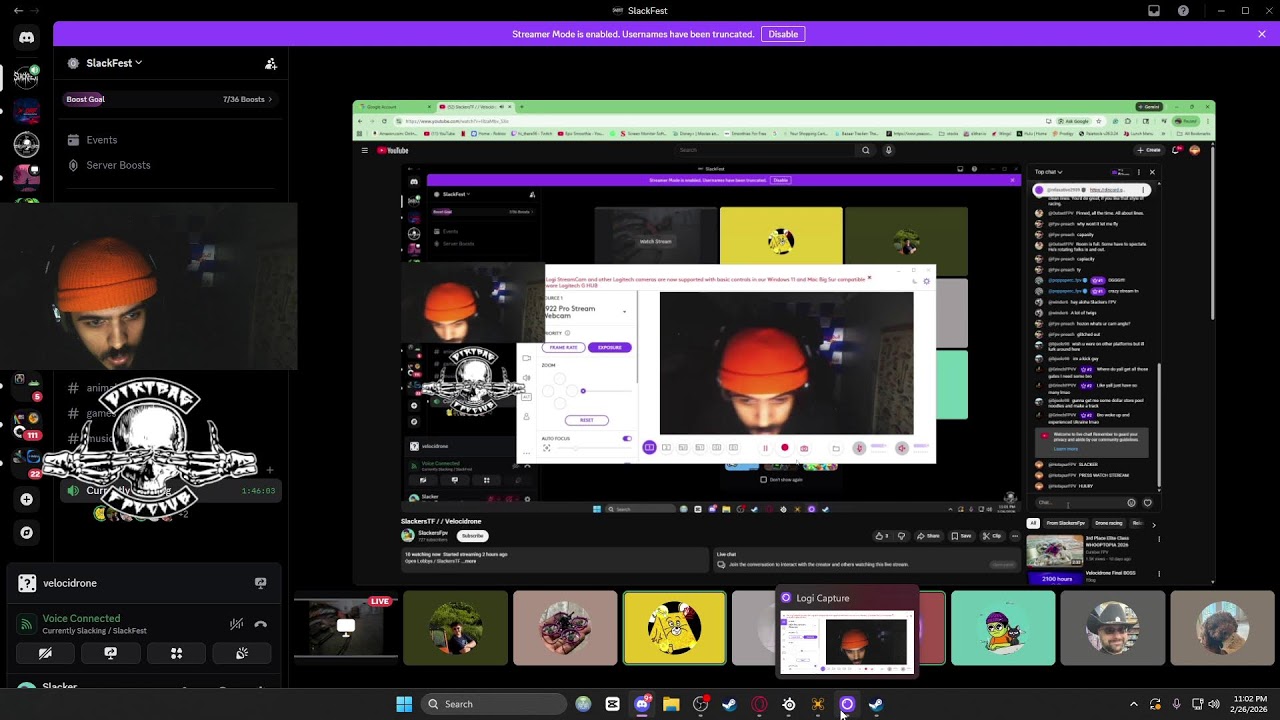Expand the SlackFest server menu
The height and width of the screenshot is (720, 1280).
(x=114, y=63)
